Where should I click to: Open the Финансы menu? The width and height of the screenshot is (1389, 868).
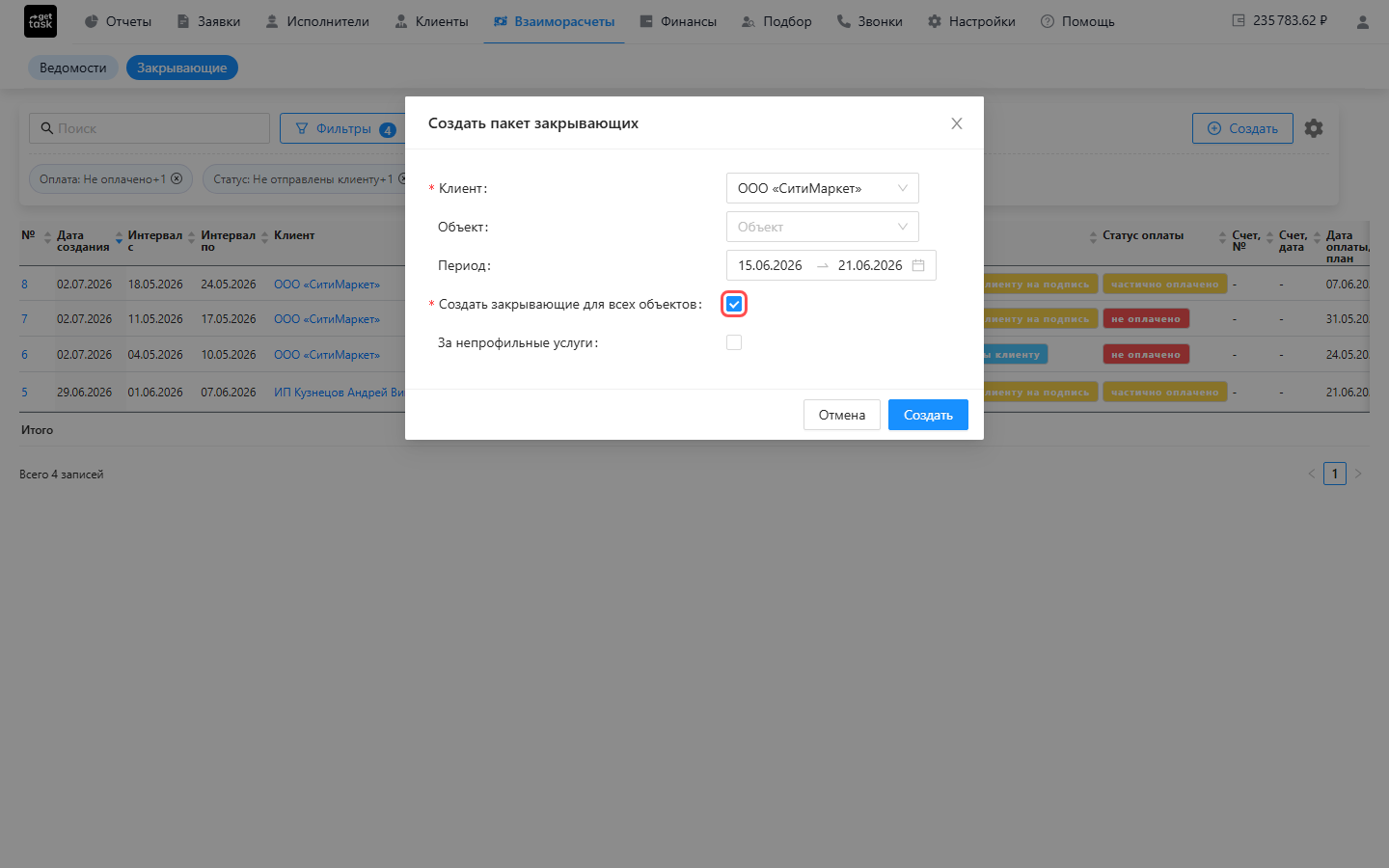tap(679, 21)
